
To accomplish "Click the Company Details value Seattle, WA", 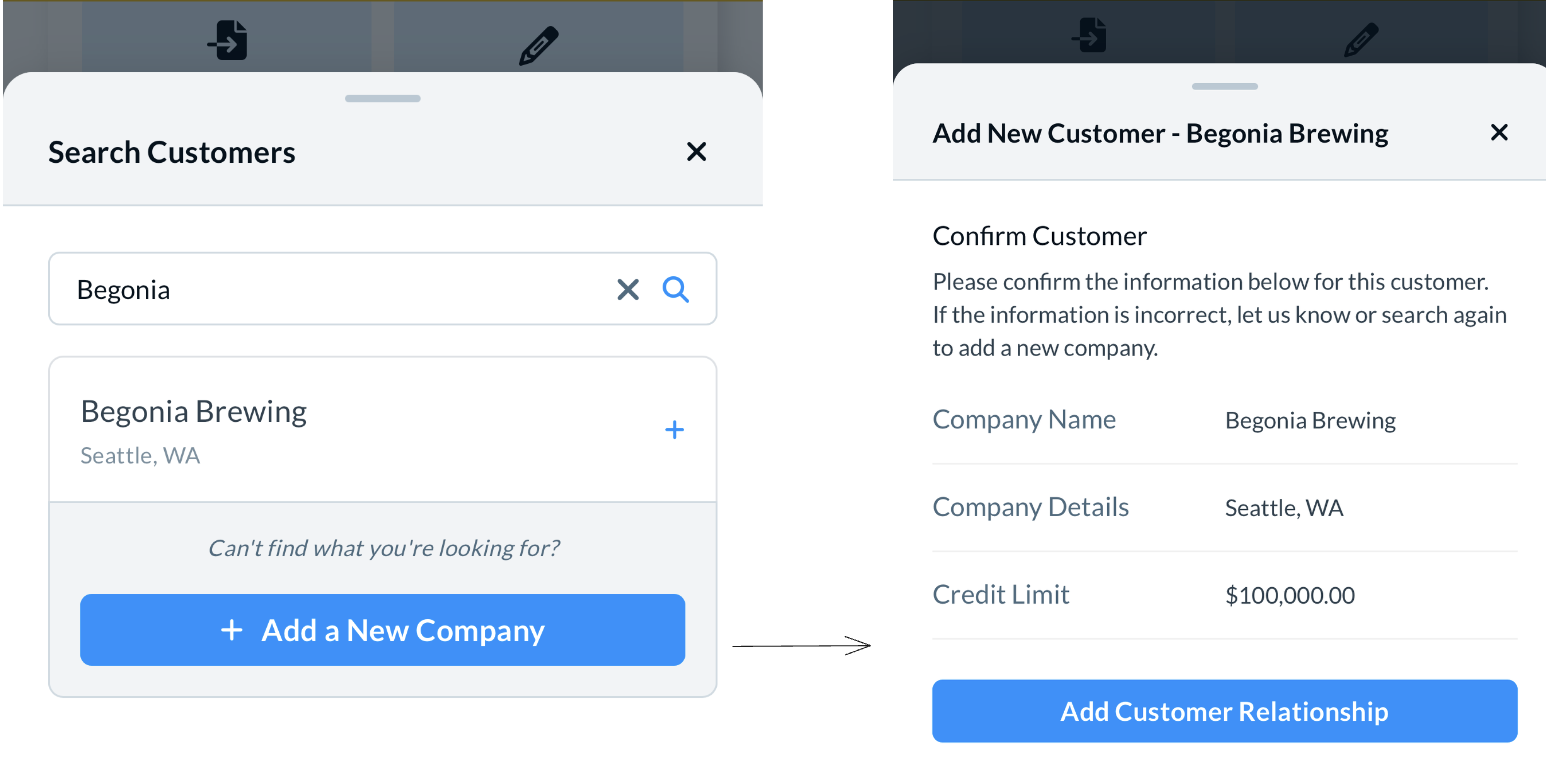I will [x=1284, y=508].
